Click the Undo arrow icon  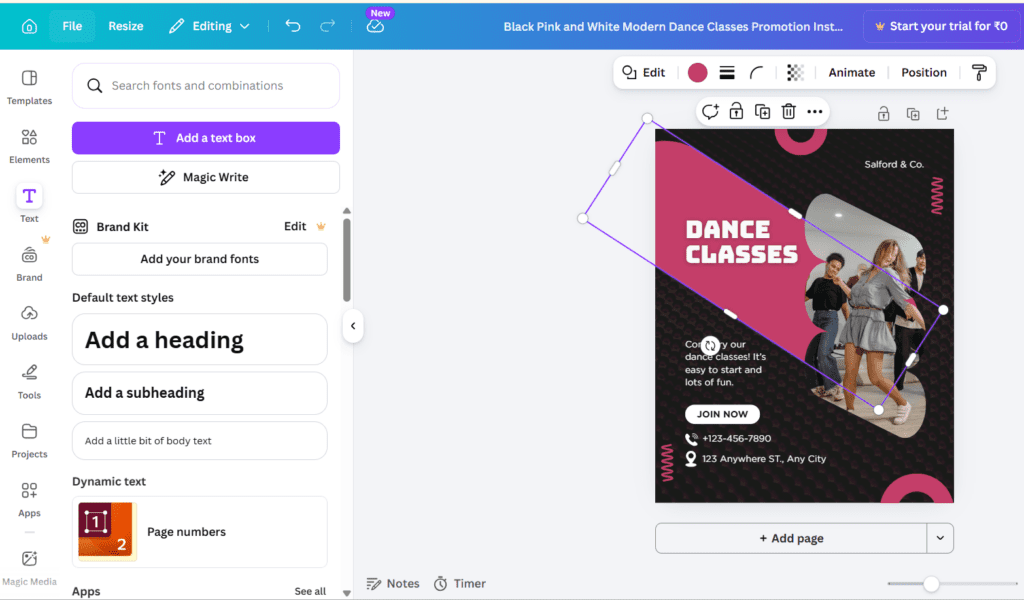tap(293, 26)
